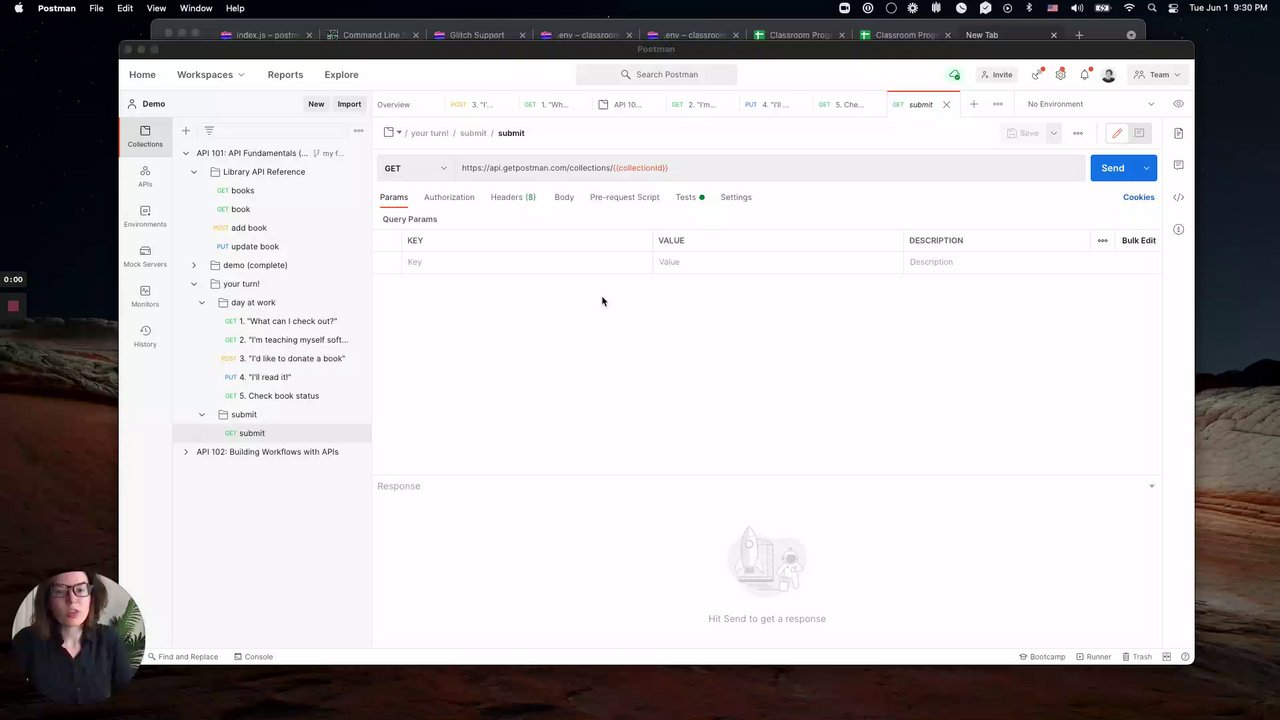Screen dimensions: 1280x720
Task: Close the submit request tab
Action: 946,104
